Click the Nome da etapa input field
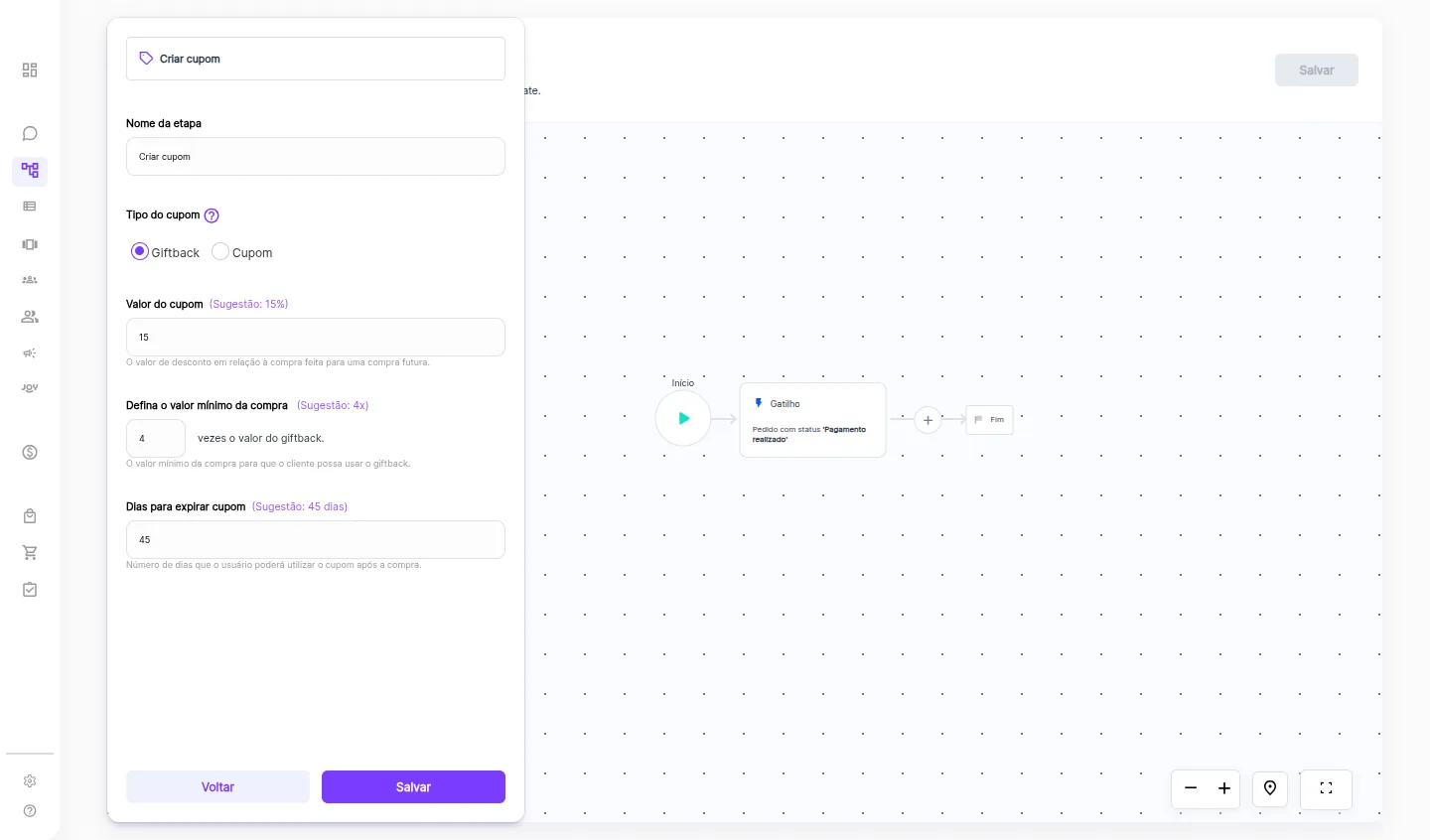Screen dimensions: 1430x840 click(x=316, y=157)
